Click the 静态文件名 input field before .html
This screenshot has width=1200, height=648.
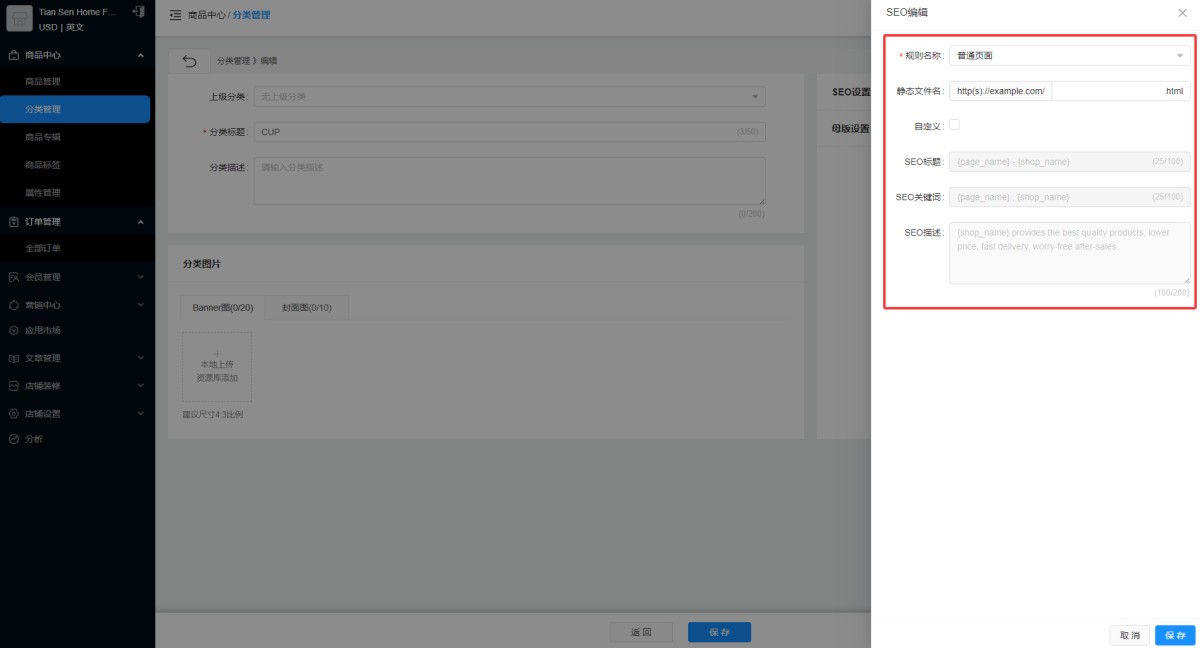1105,91
